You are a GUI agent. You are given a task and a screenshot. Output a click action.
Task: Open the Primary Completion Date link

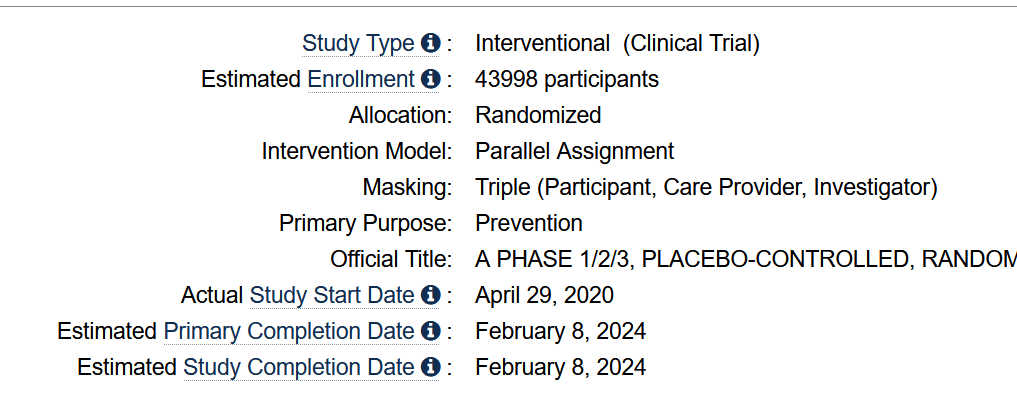pyautogui.click(x=289, y=331)
